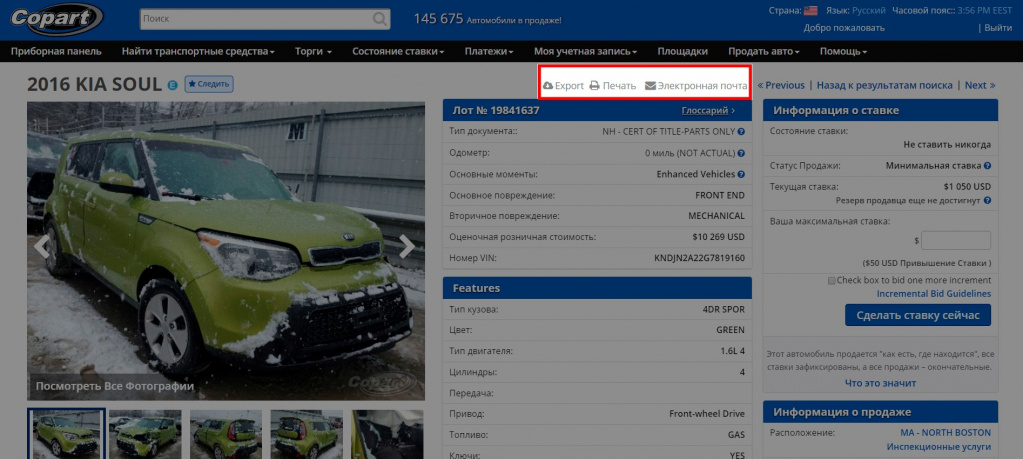Check box to bid one more increment
This screenshot has height=459, width=1023.
[831, 280]
